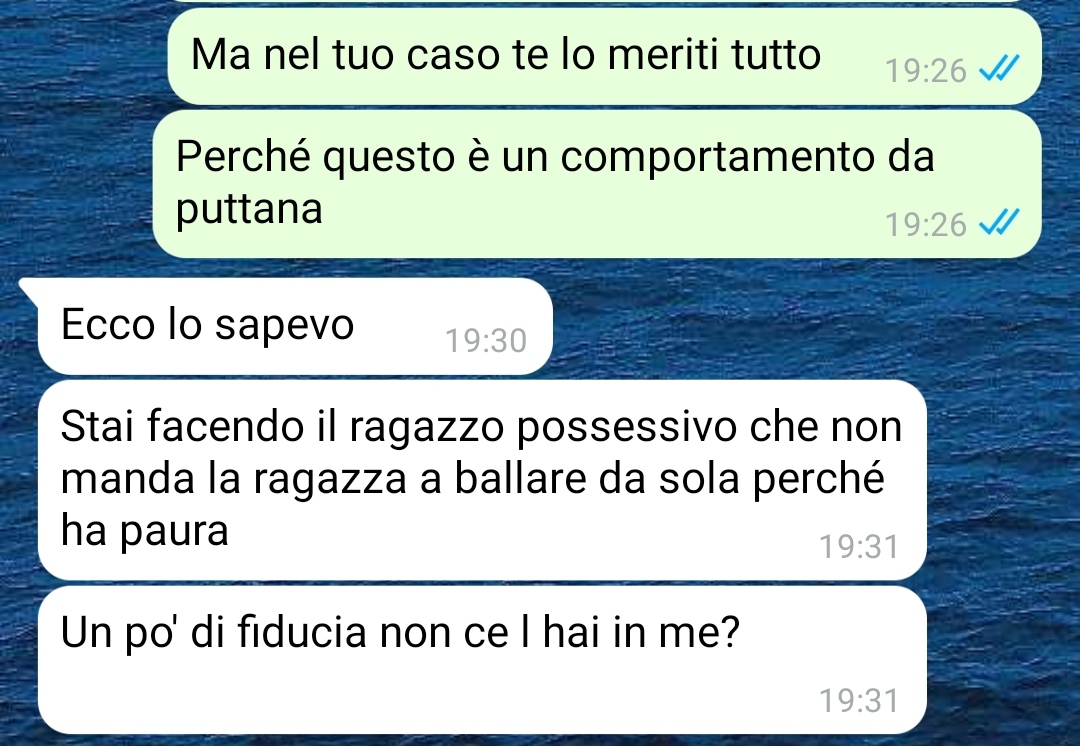Click the bubble tail of 'Ecco lo sapevo'
1080x746 pixels.
tap(29, 289)
